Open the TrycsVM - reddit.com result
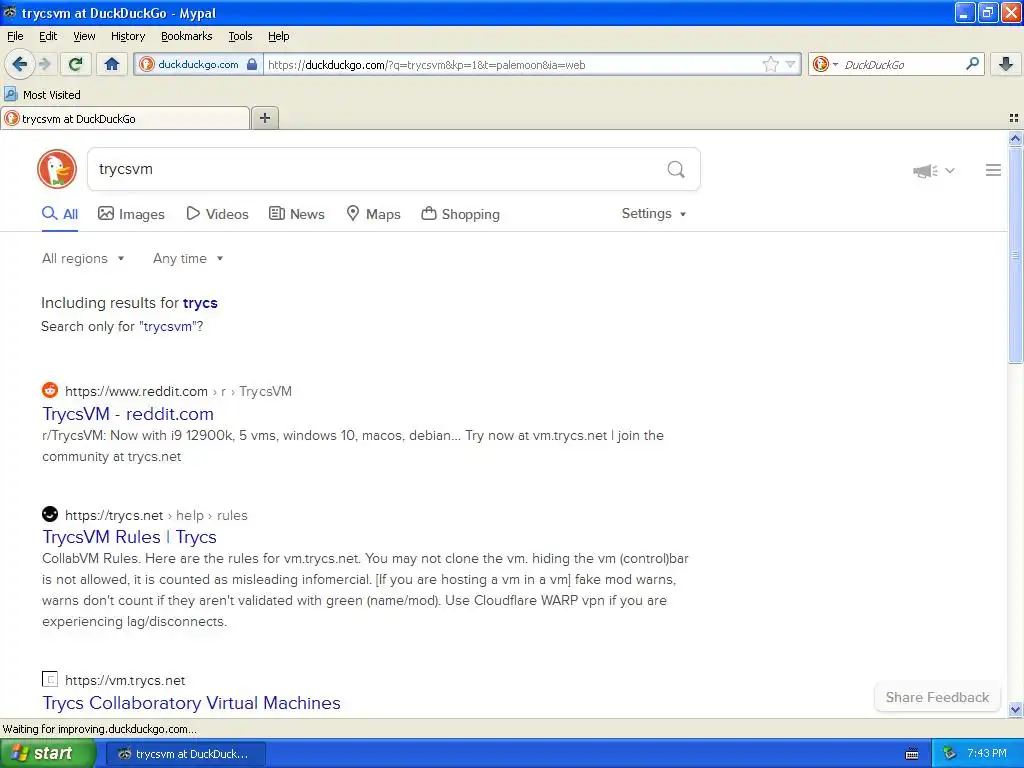This screenshot has width=1024, height=768. pyautogui.click(x=128, y=413)
